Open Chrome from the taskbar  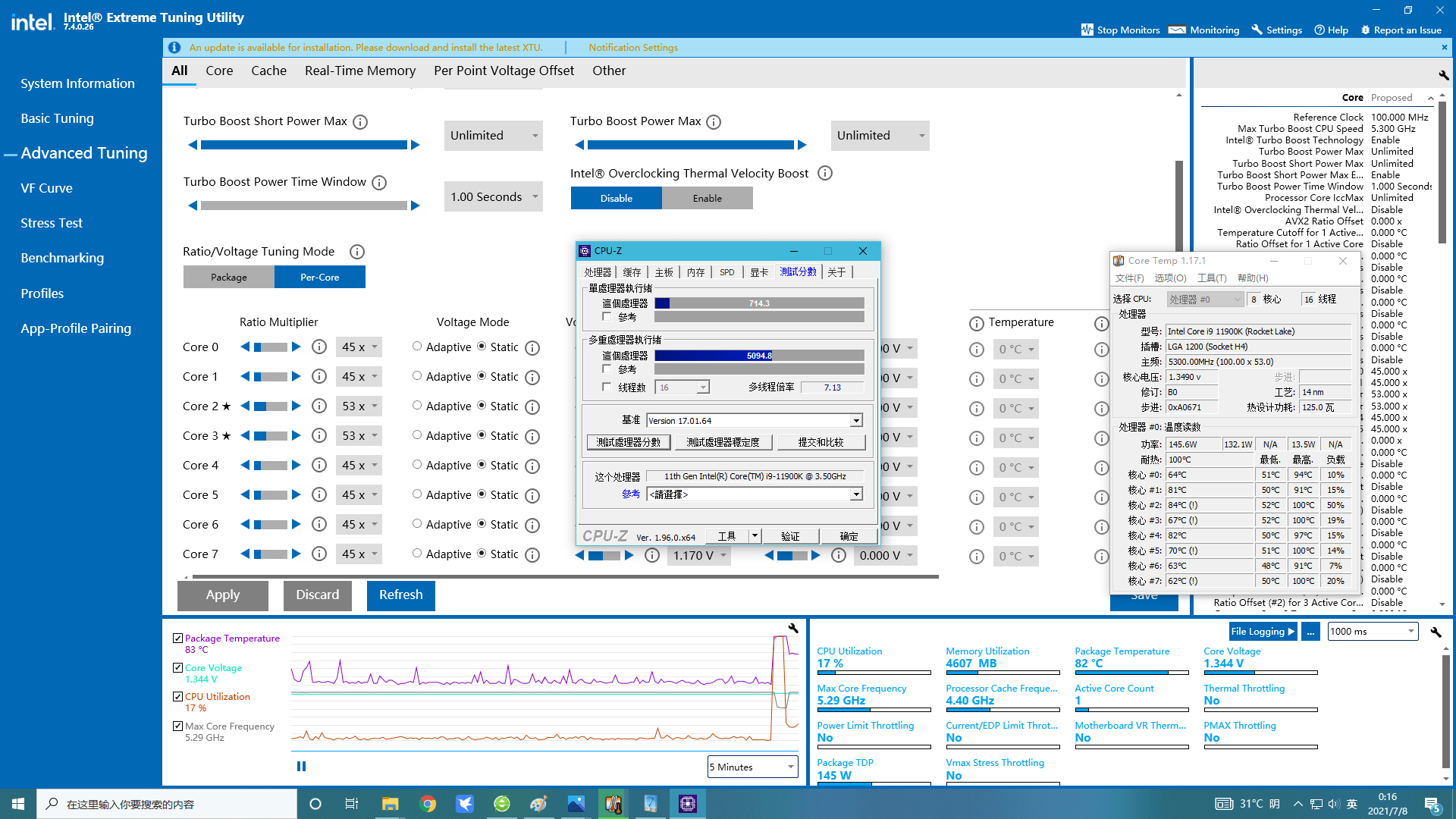(428, 804)
